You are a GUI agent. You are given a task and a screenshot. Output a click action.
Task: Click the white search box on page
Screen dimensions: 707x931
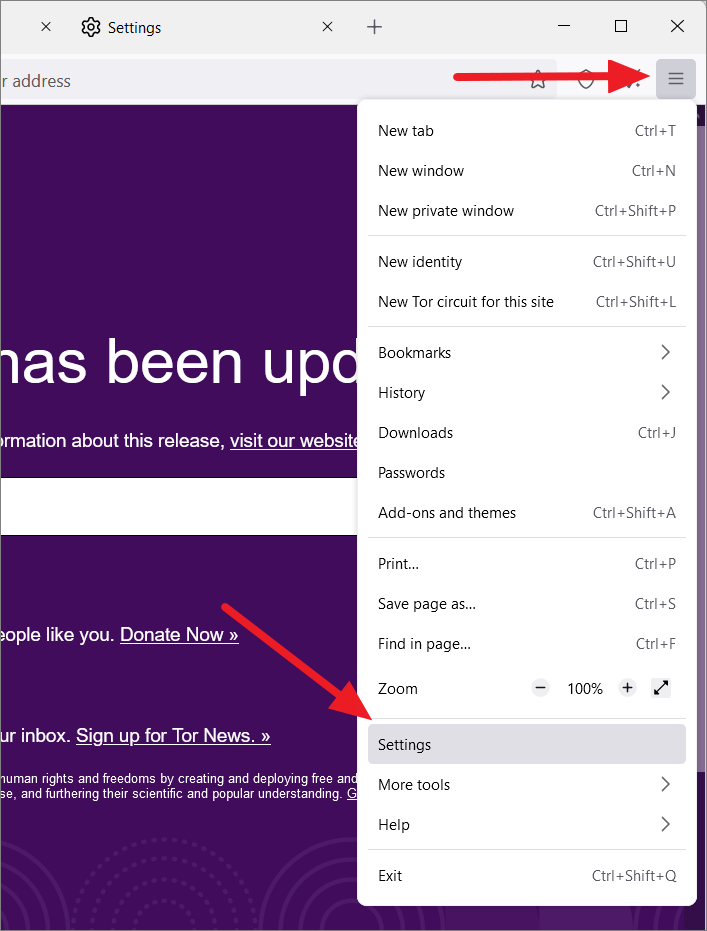tap(178, 506)
